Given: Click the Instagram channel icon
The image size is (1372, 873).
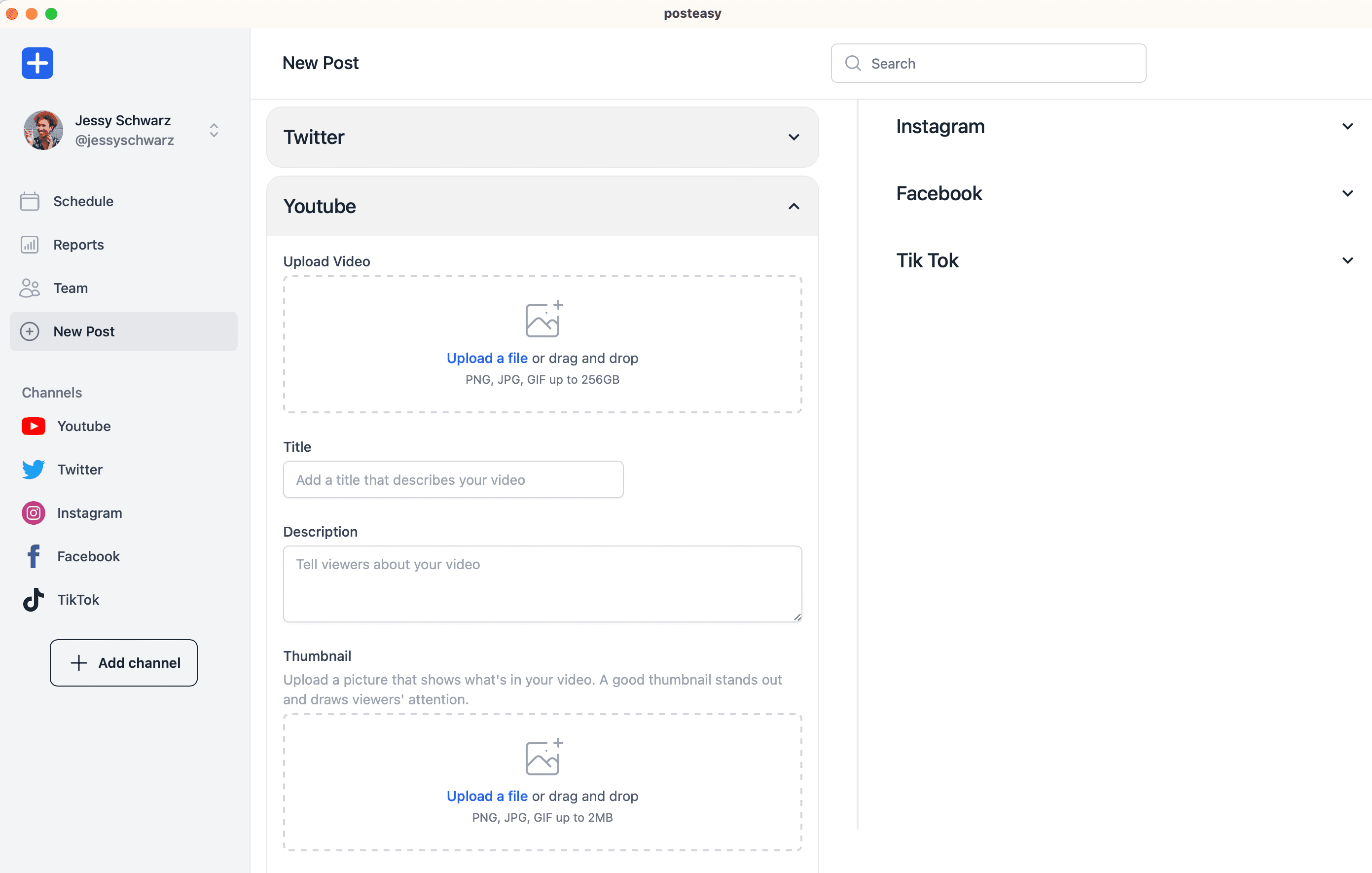Looking at the screenshot, I should 34,513.
